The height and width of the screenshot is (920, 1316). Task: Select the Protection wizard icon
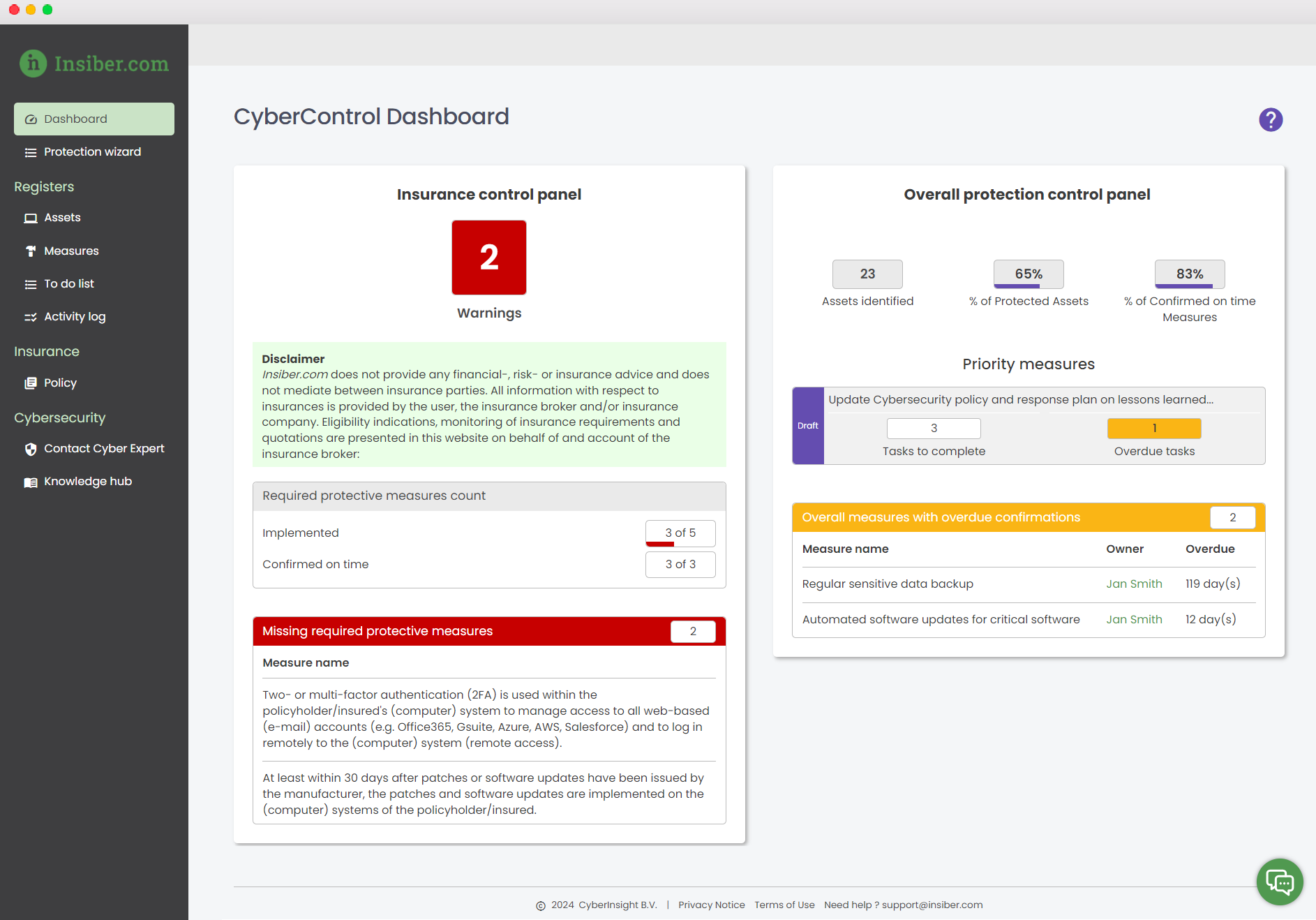[29, 151]
